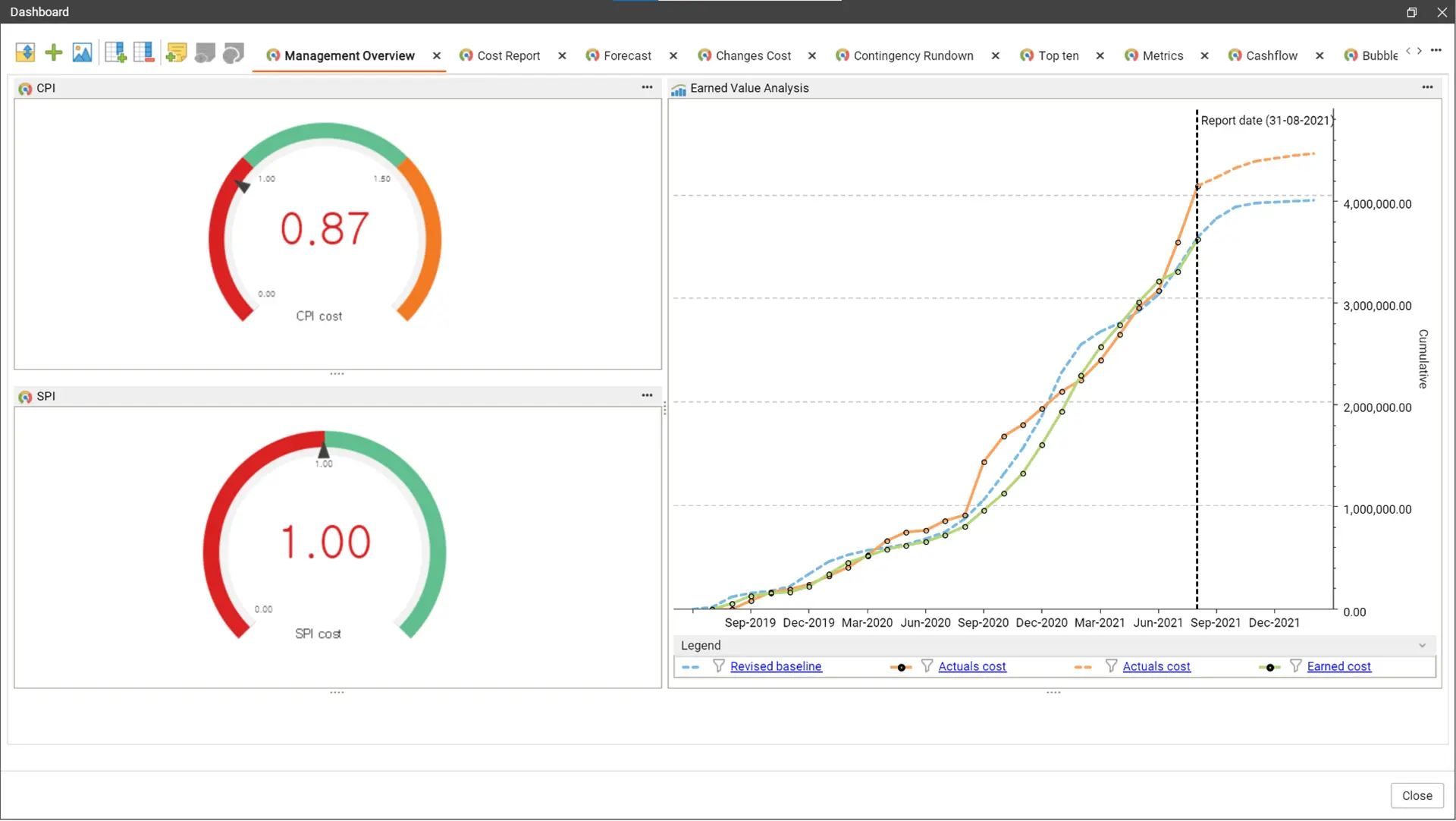This screenshot has height=821, width=1456.
Task: Switch to the Forecast tab
Action: pos(627,55)
